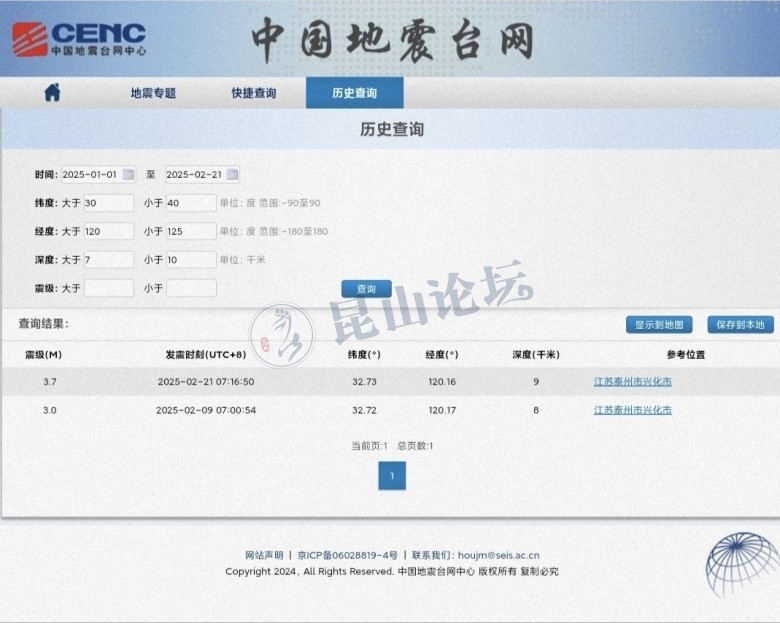780x623 pixels.
Task: Click the longitude maximum field showing 125
Action: (190, 231)
